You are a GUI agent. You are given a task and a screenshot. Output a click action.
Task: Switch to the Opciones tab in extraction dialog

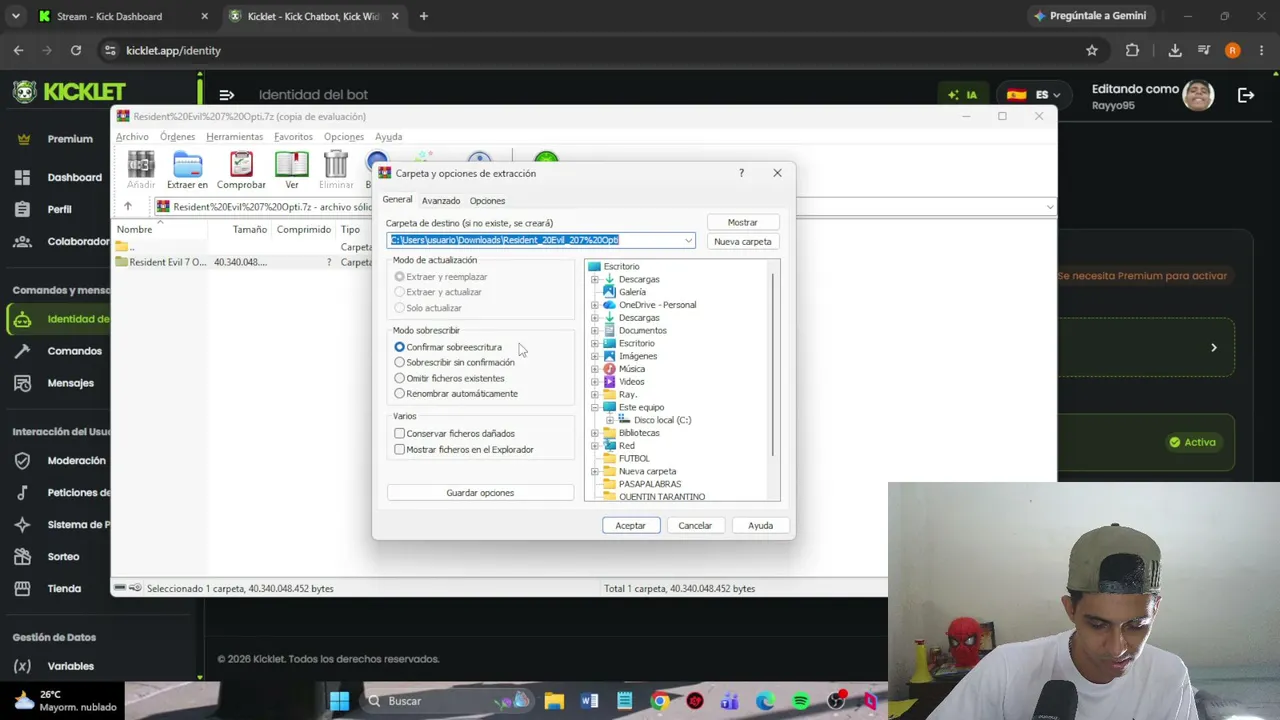(x=487, y=201)
